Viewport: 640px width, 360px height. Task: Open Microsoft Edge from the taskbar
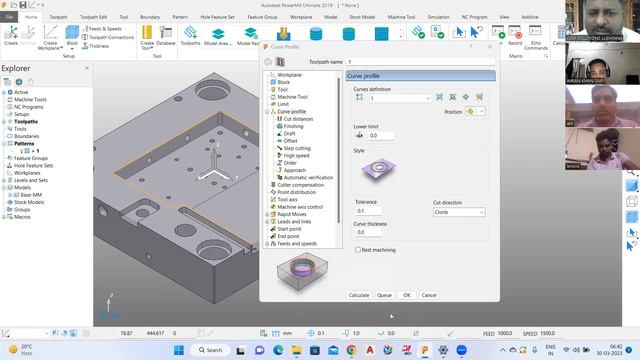[278, 350]
